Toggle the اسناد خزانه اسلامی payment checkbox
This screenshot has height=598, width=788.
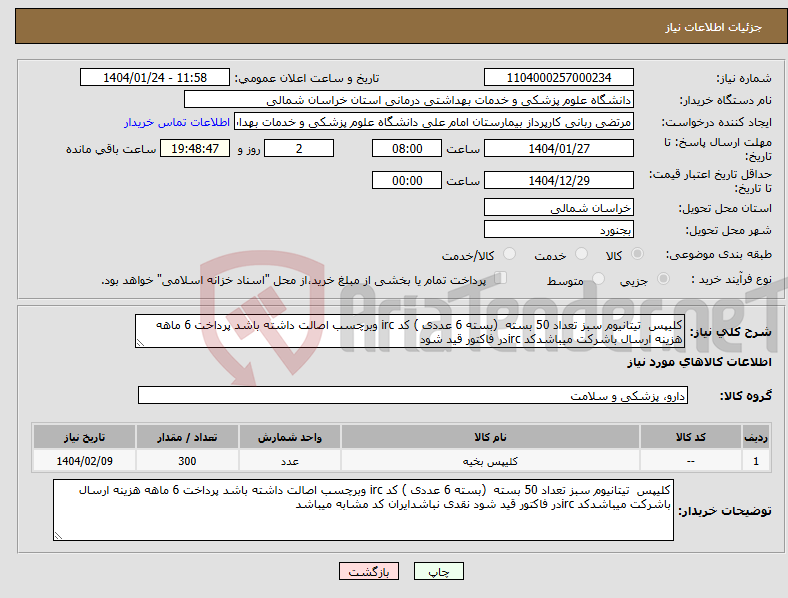point(500,278)
